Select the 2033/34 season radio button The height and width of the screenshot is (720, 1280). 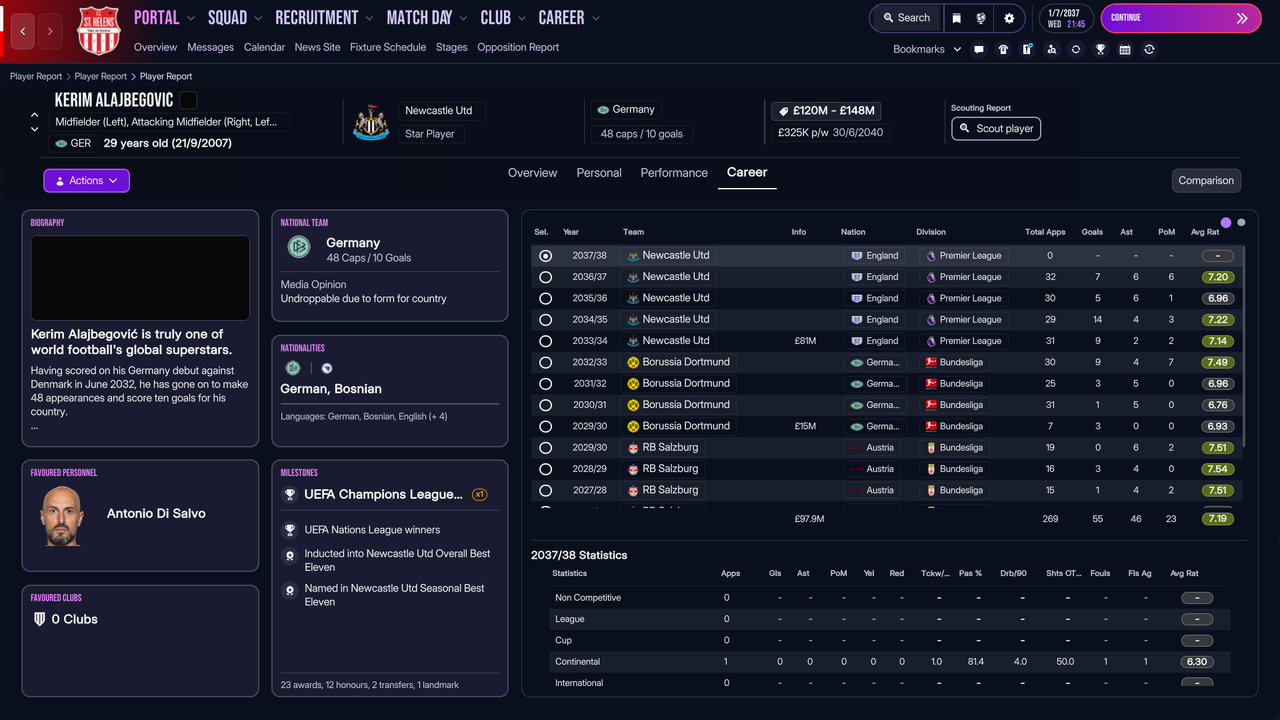coord(545,341)
